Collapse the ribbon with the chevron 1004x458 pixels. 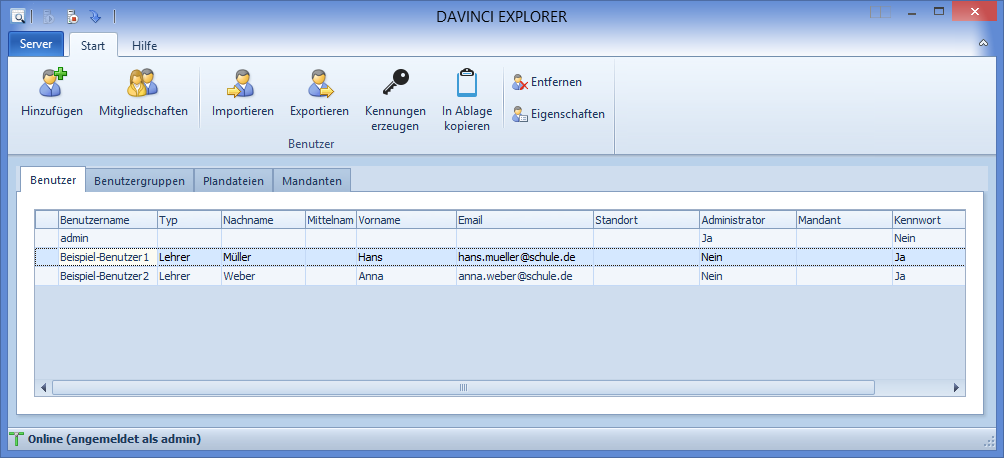983,45
